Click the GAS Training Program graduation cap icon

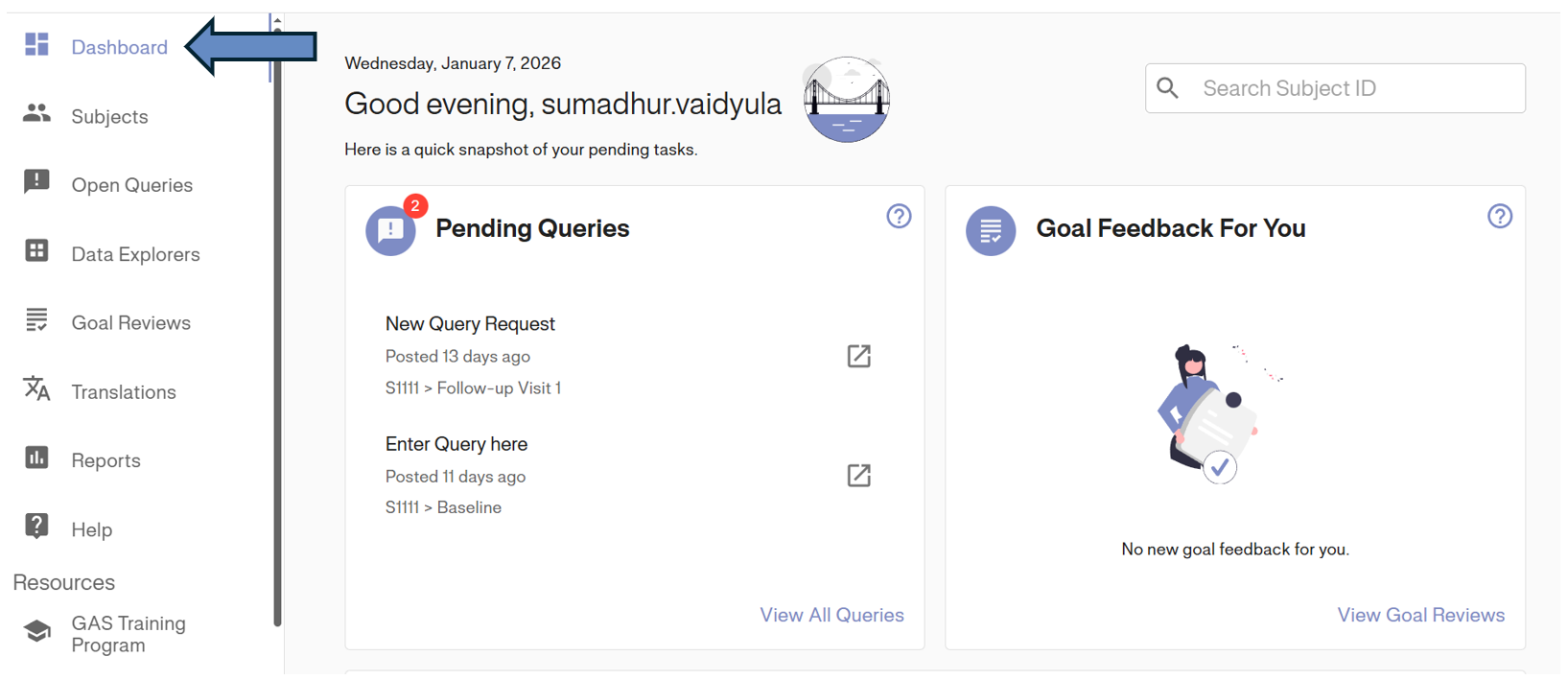click(36, 631)
